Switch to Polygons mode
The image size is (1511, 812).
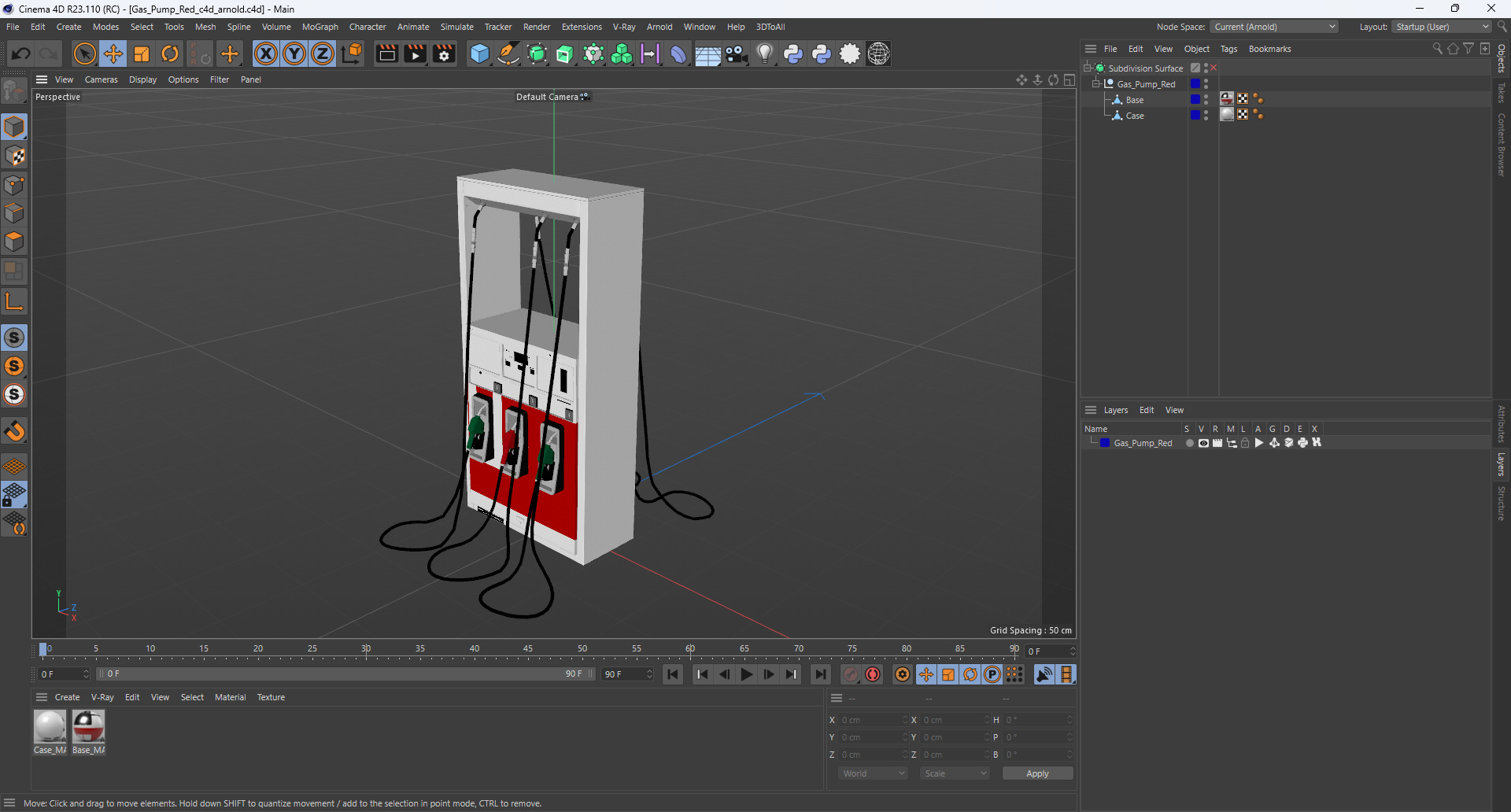pos(14,242)
